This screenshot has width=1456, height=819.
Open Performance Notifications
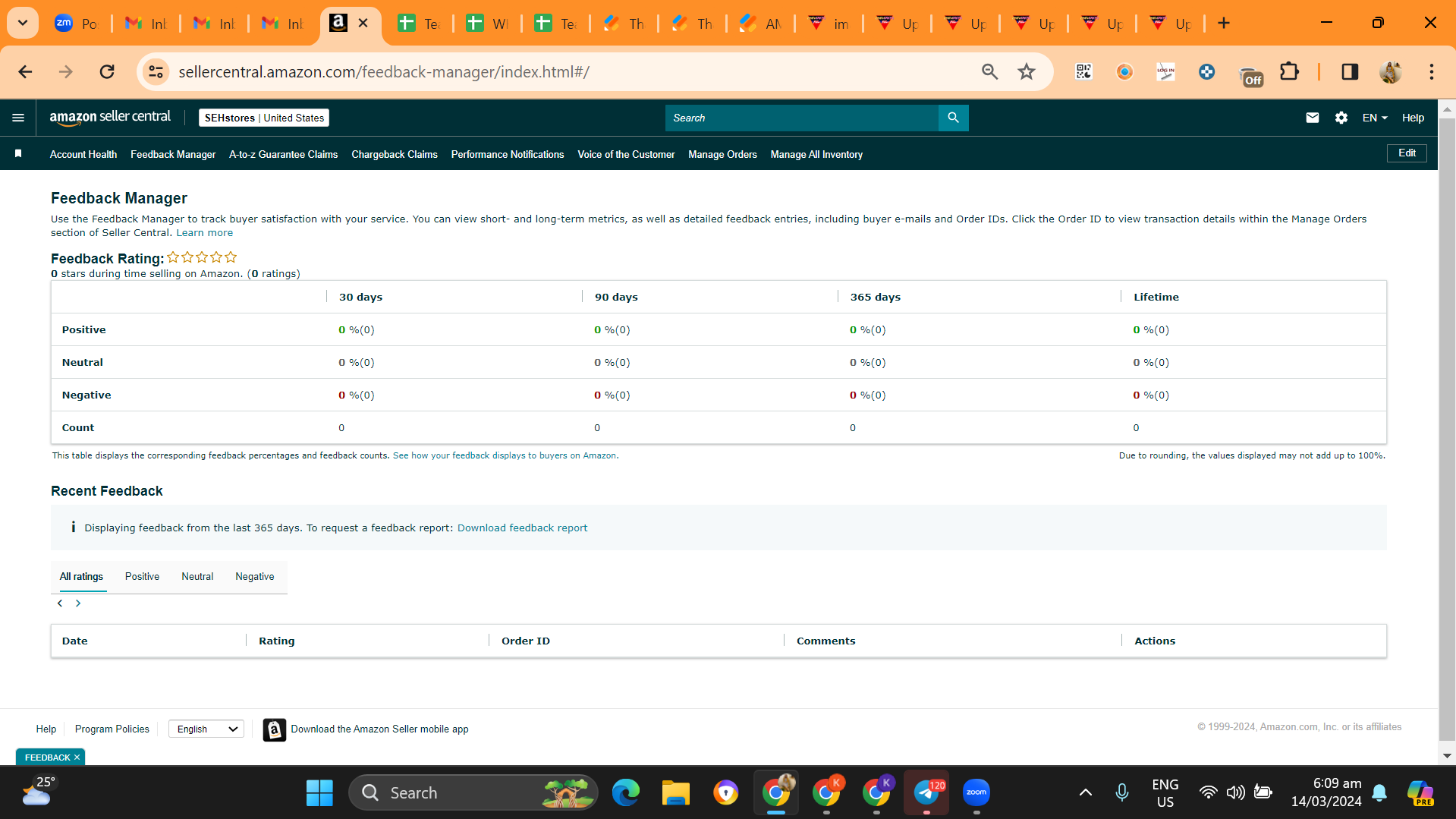click(x=508, y=154)
